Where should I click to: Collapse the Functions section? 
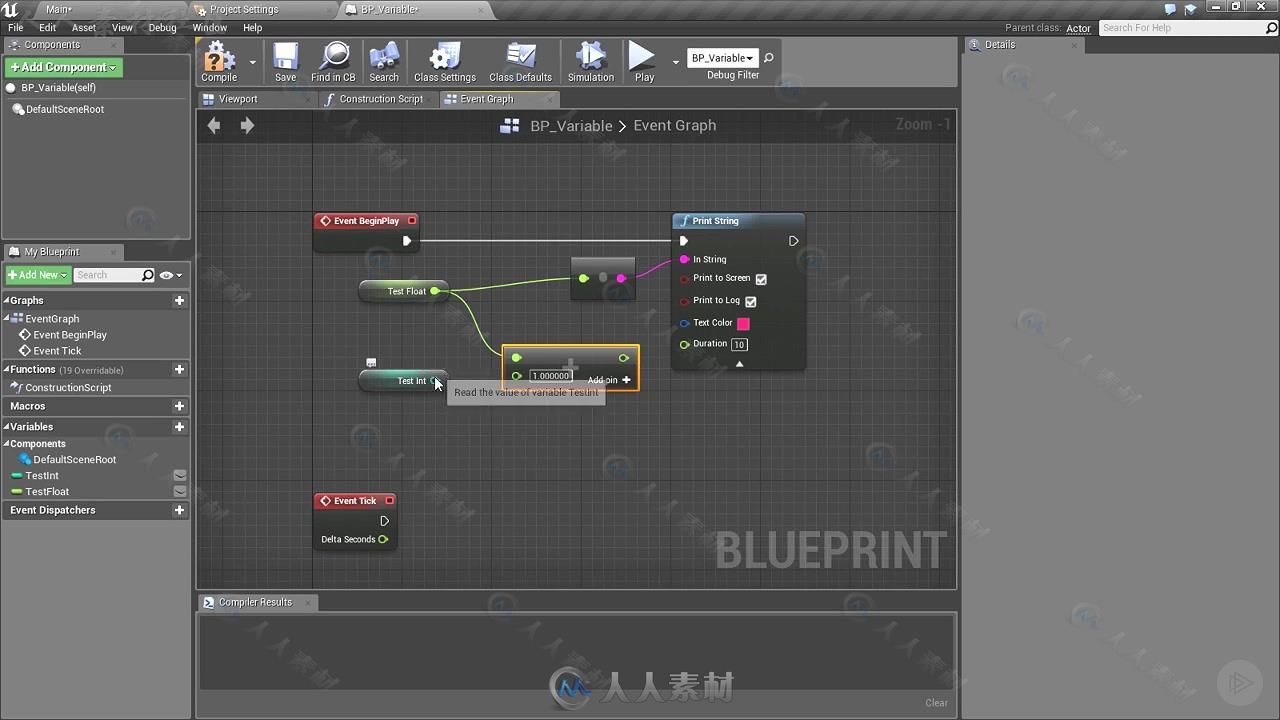point(6,369)
